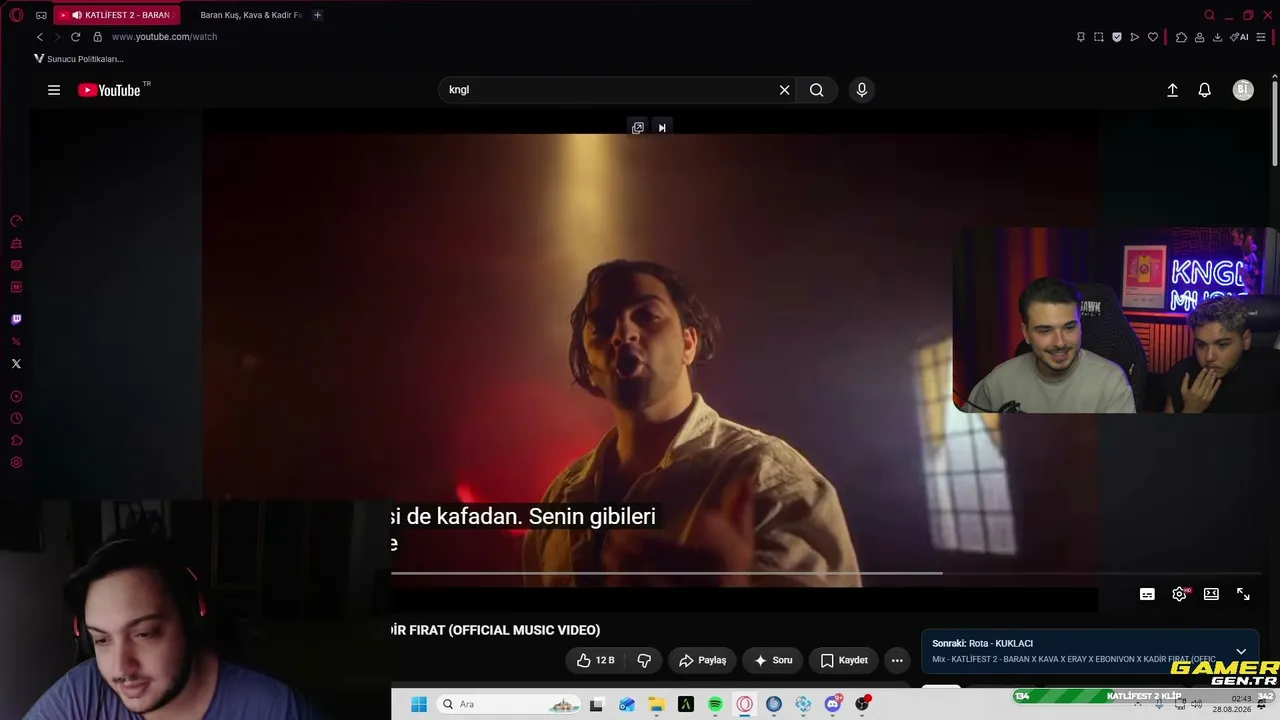Reload the YouTube page

(x=75, y=37)
